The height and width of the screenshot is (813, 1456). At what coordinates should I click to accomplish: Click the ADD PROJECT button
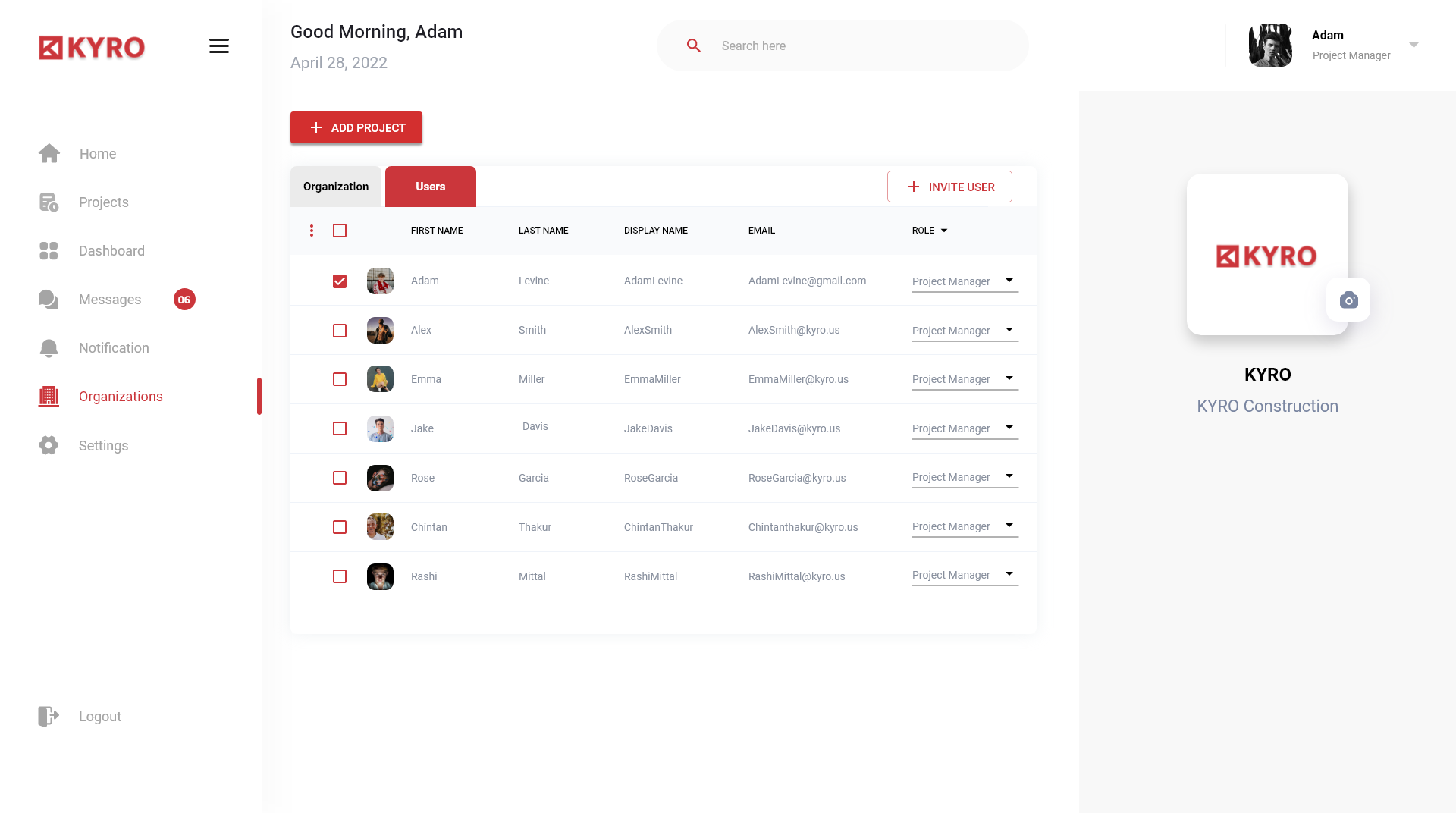pos(356,127)
